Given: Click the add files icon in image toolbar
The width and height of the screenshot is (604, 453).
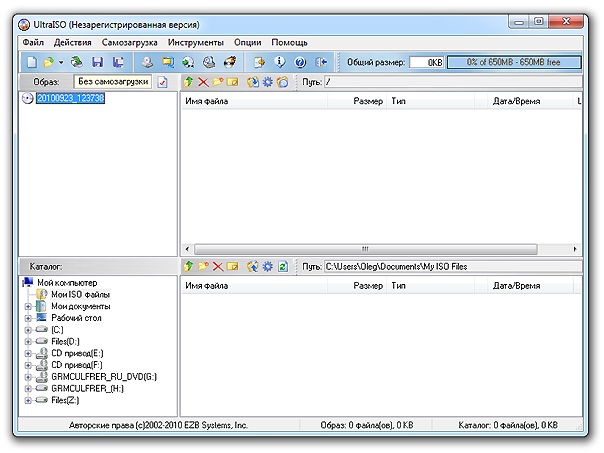Looking at the screenshot, I should 253,82.
